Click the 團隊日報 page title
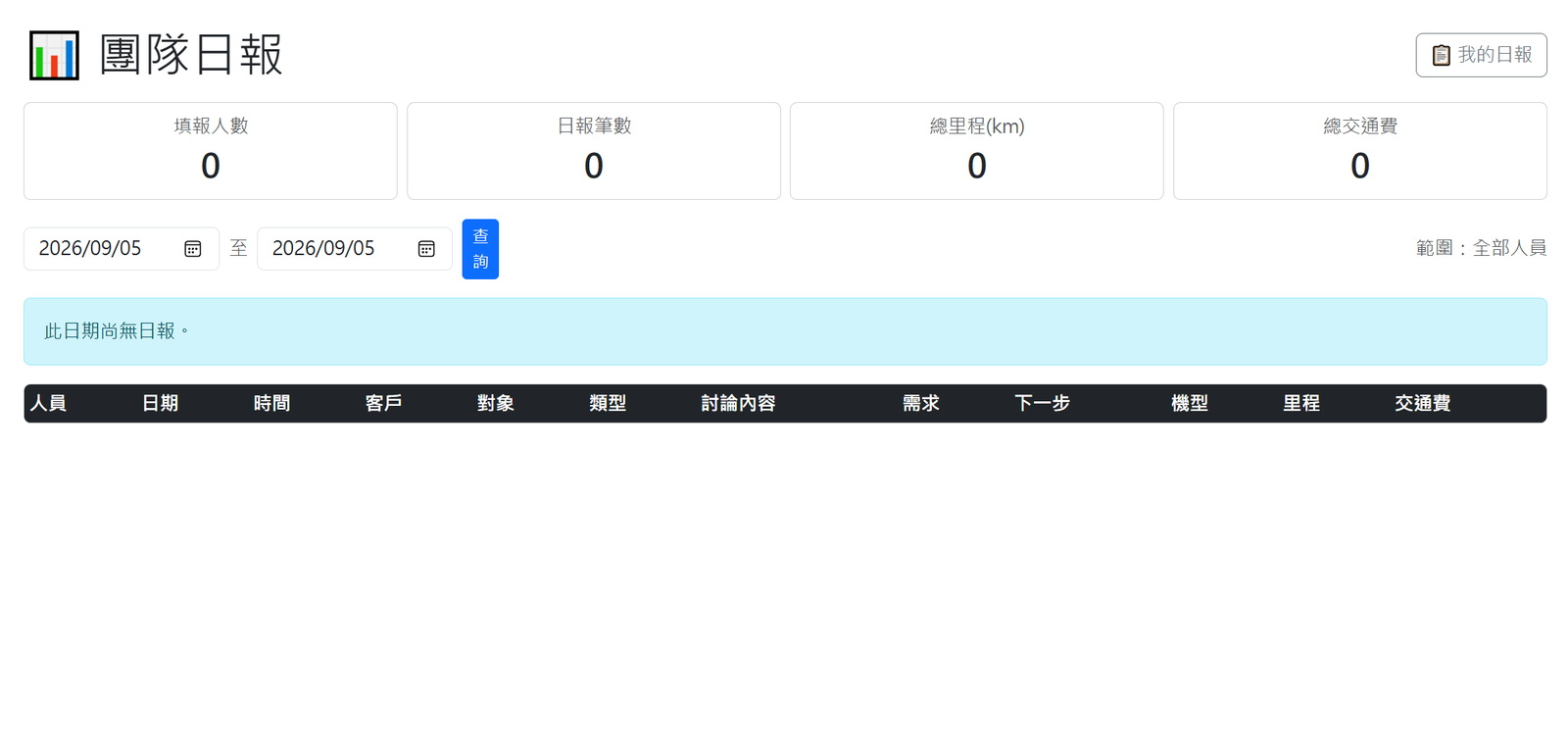Screen dimensions: 1568x752 (191, 55)
